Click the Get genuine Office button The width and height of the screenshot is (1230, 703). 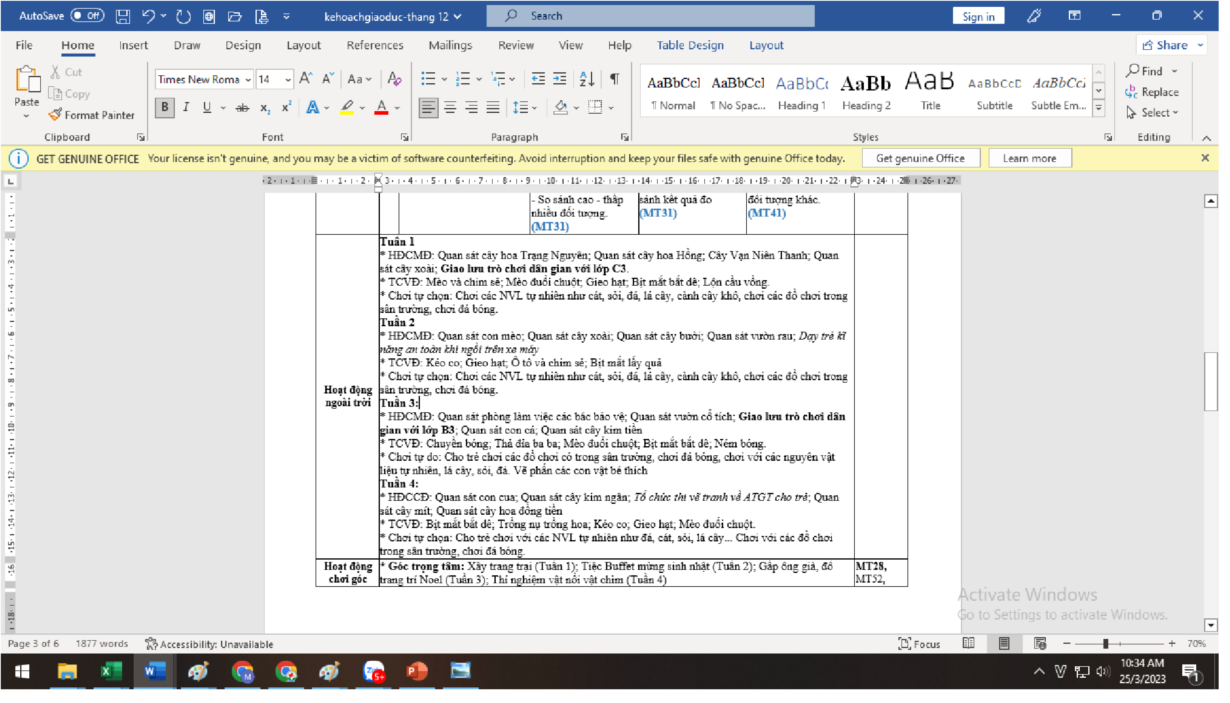click(x=920, y=158)
